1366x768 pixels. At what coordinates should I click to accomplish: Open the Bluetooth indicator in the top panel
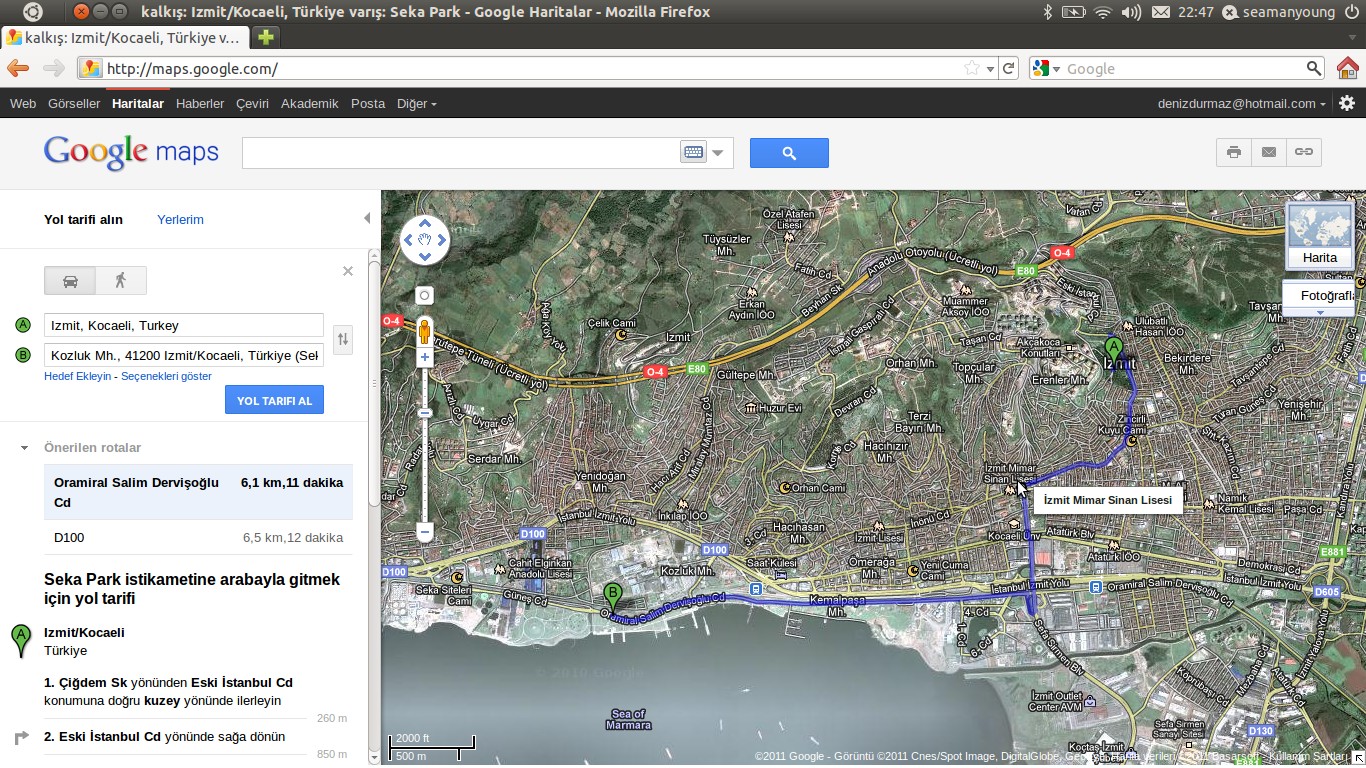click(x=1048, y=12)
